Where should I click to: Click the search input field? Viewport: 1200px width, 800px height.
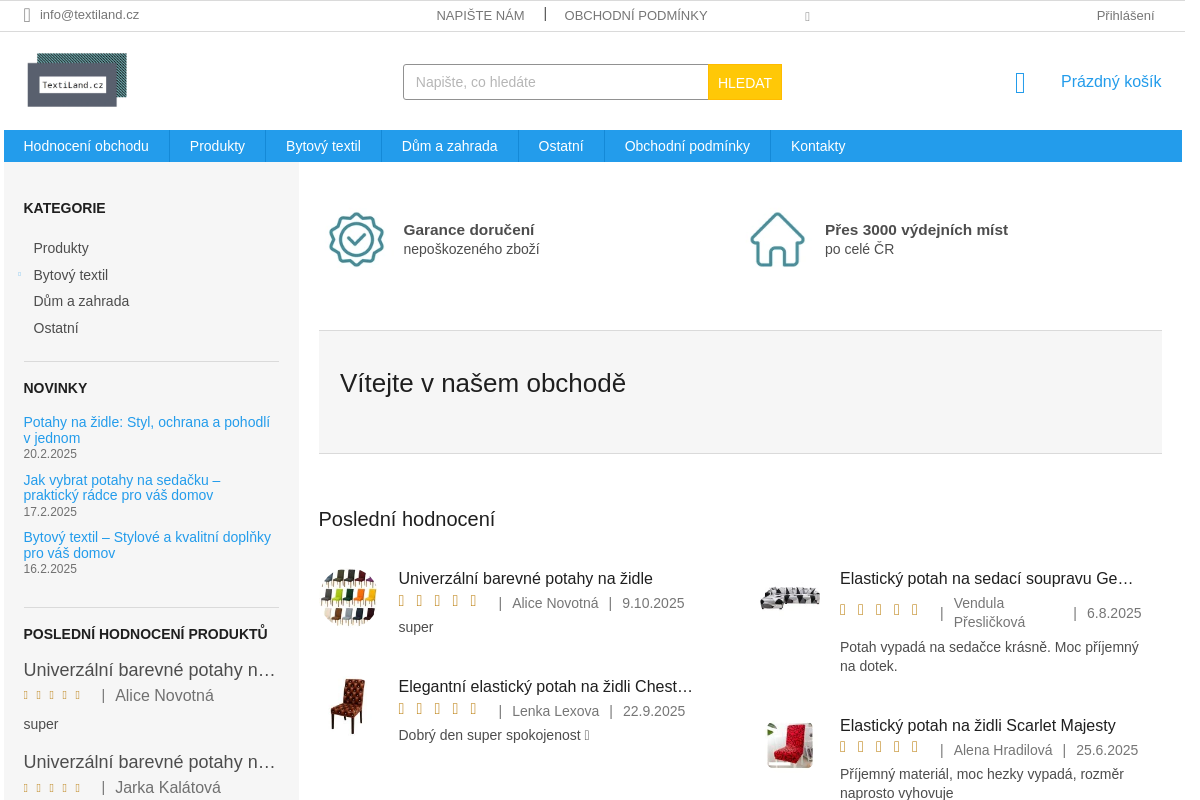[555, 81]
